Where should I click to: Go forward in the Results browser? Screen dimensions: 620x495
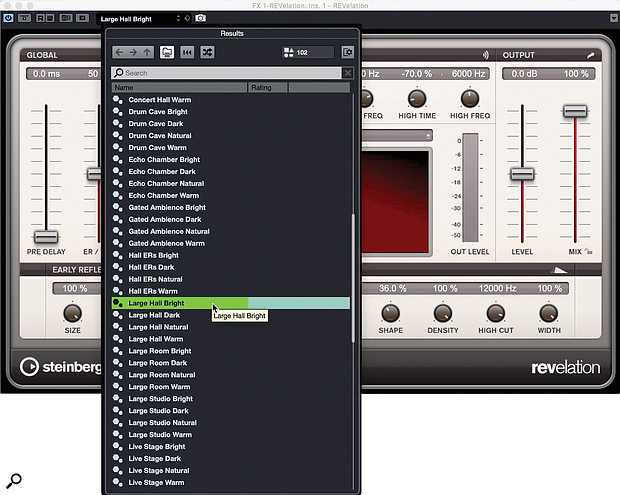pos(133,52)
